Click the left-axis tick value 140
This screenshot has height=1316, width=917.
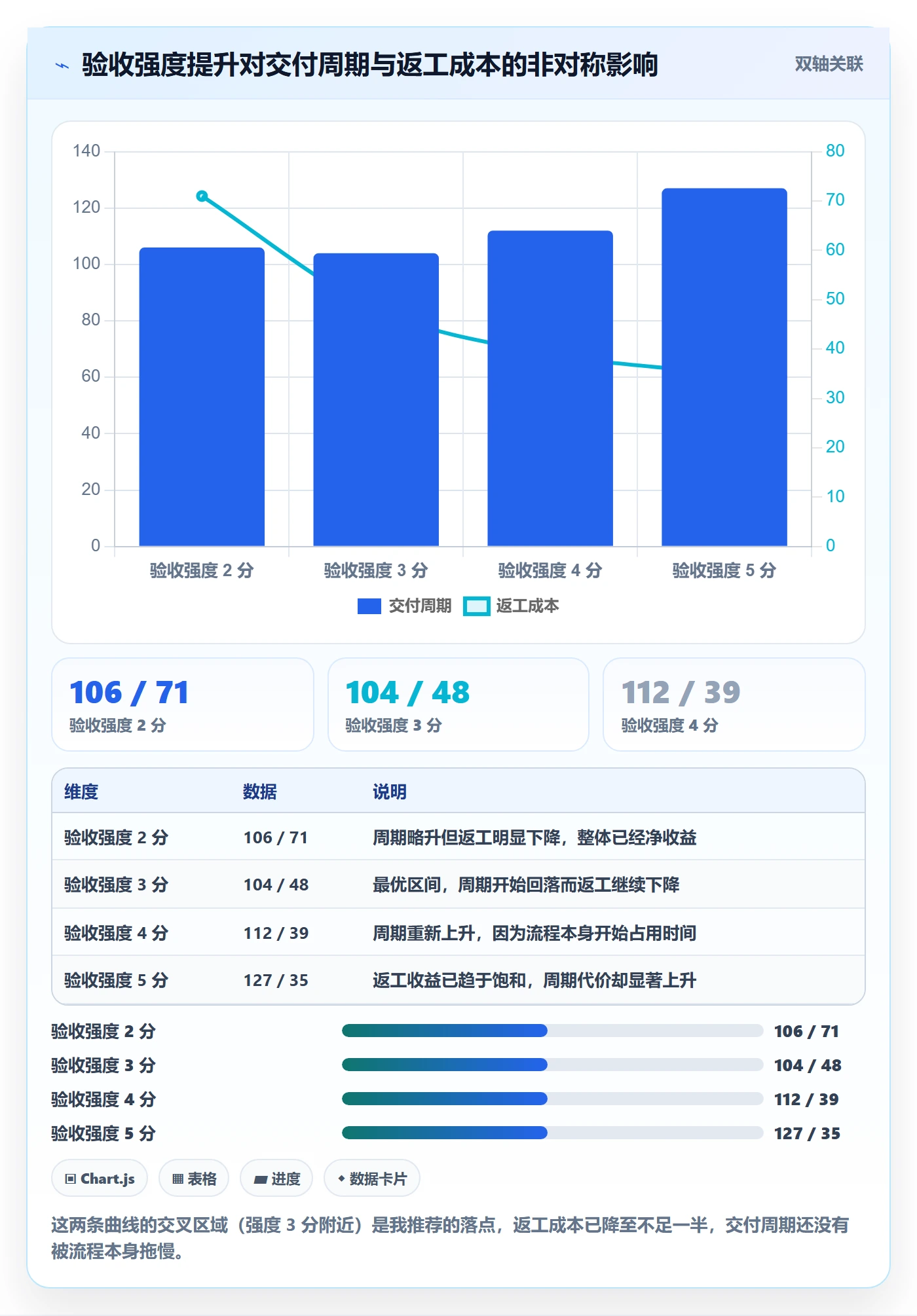point(86,151)
